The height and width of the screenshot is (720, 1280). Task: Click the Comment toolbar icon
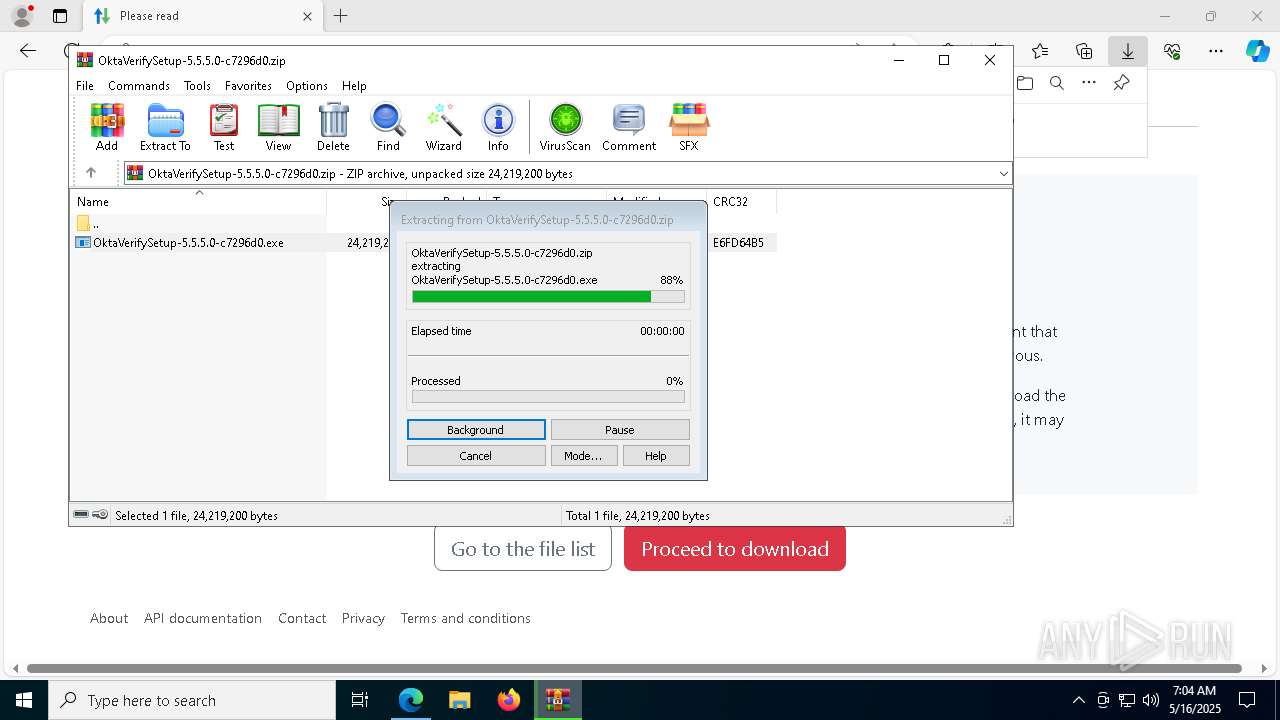click(629, 127)
